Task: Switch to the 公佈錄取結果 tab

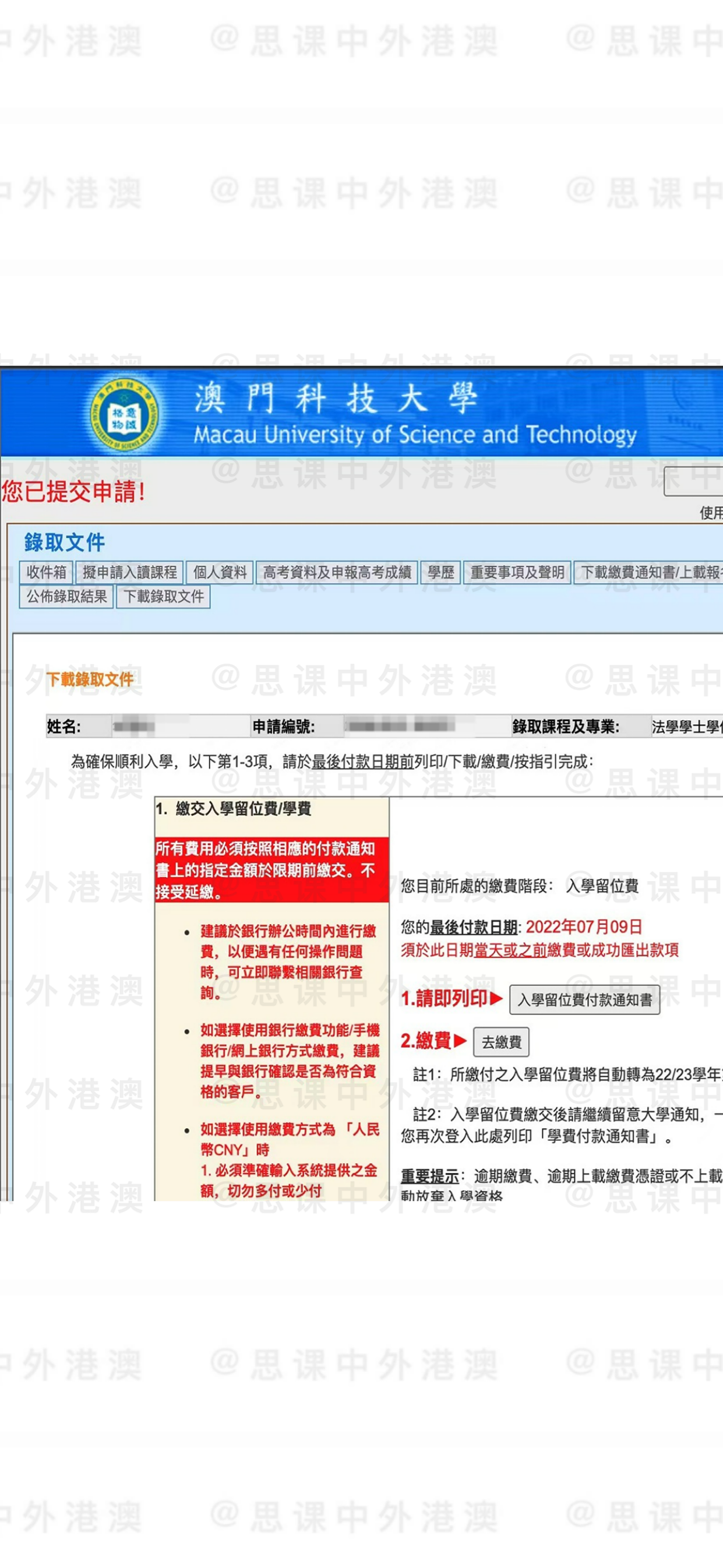Action: (66, 597)
